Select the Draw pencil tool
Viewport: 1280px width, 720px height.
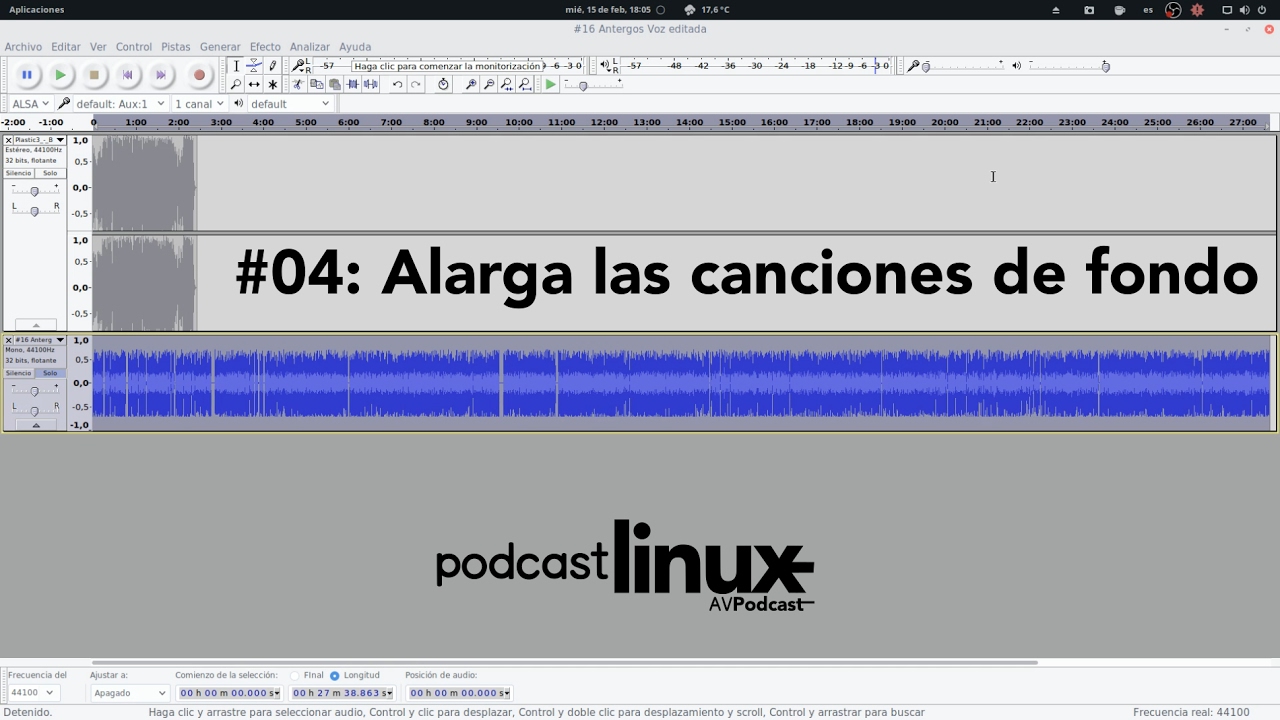click(x=272, y=66)
